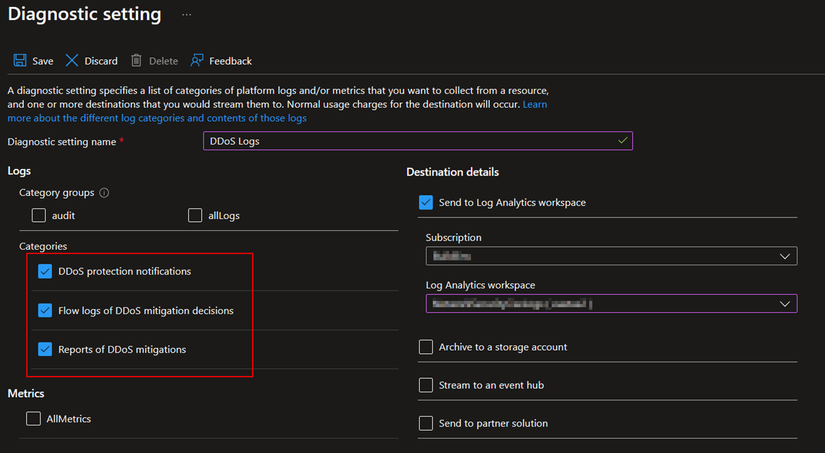Enable the allLogs category group checkbox
This screenshot has width=825, height=453.
[x=195, y=215]
